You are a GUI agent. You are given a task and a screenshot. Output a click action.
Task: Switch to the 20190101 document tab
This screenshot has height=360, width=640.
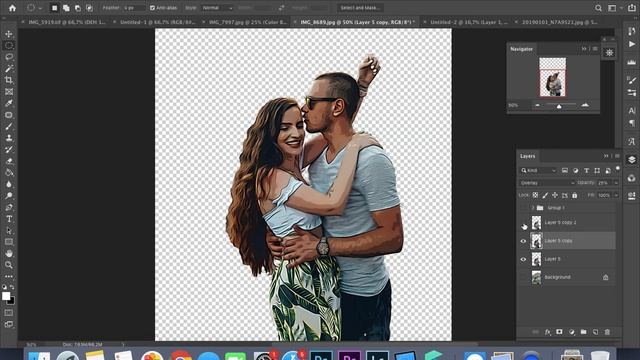tap(559, 22)
